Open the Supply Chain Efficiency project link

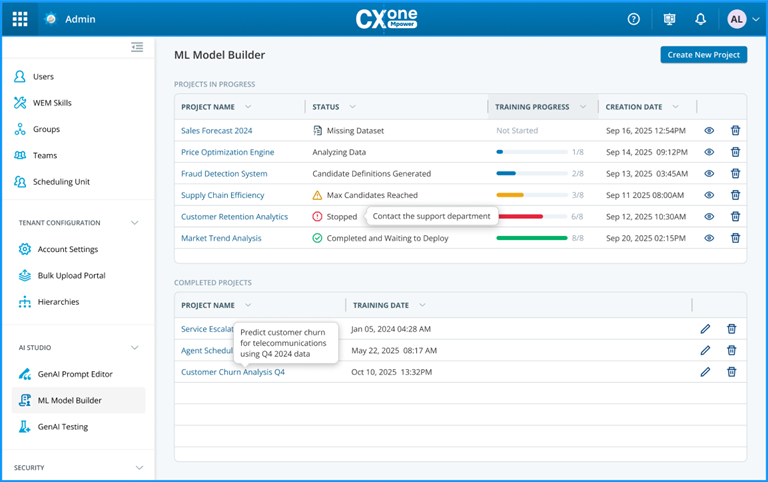pyautogui.click(x=222, y=195)
